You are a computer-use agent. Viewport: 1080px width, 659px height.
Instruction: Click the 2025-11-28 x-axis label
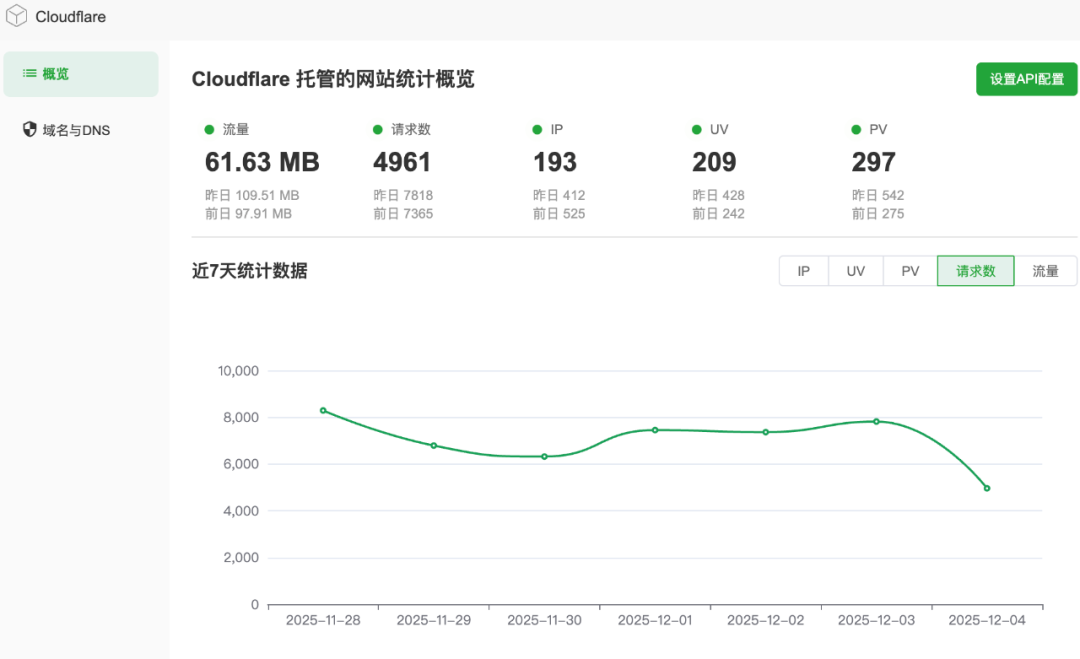323,620
